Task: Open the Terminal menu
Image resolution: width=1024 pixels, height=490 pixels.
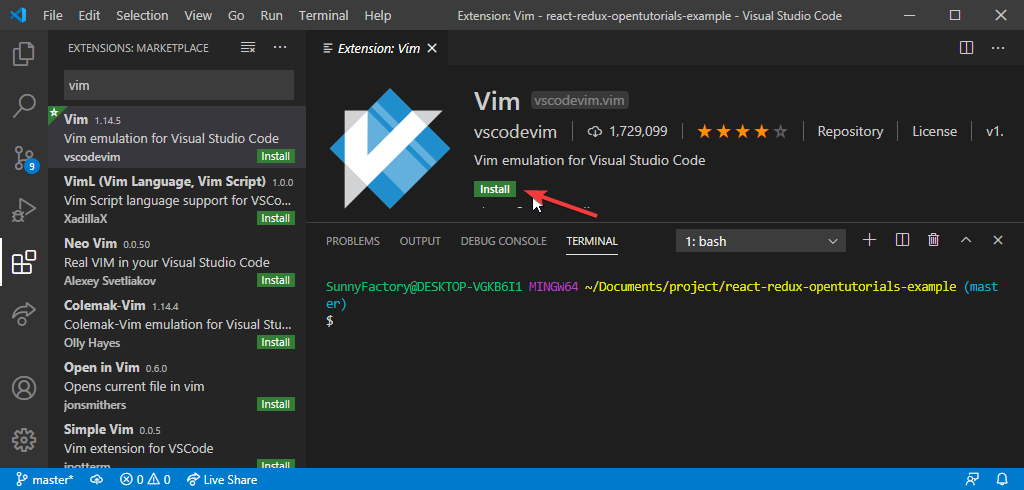Action: click(x=323, y=15)
